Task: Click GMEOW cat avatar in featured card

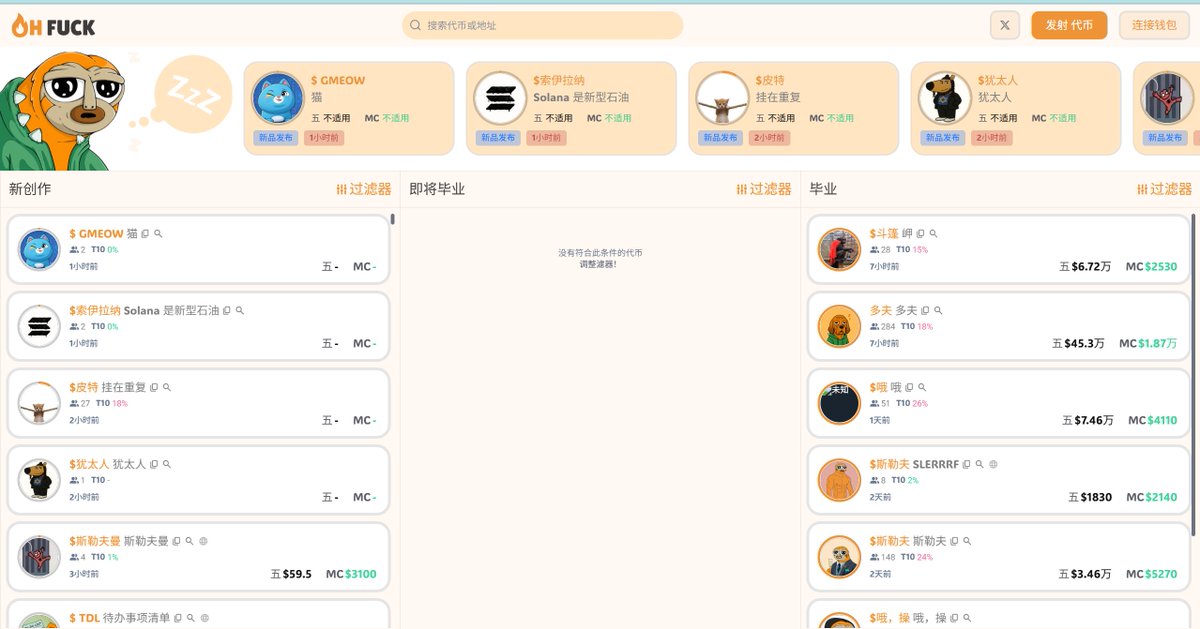Action: [278, 98]
